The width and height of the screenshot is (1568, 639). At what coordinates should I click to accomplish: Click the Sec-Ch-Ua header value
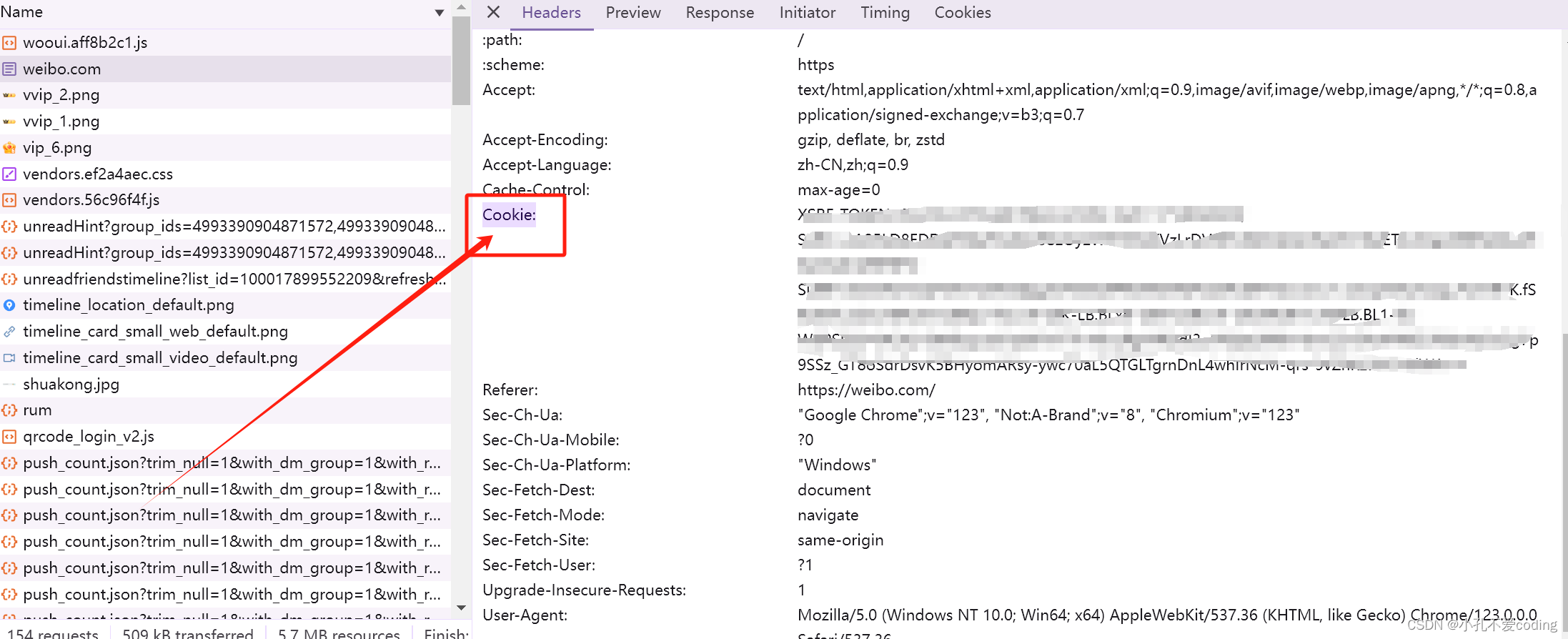tap(1048, 415)
